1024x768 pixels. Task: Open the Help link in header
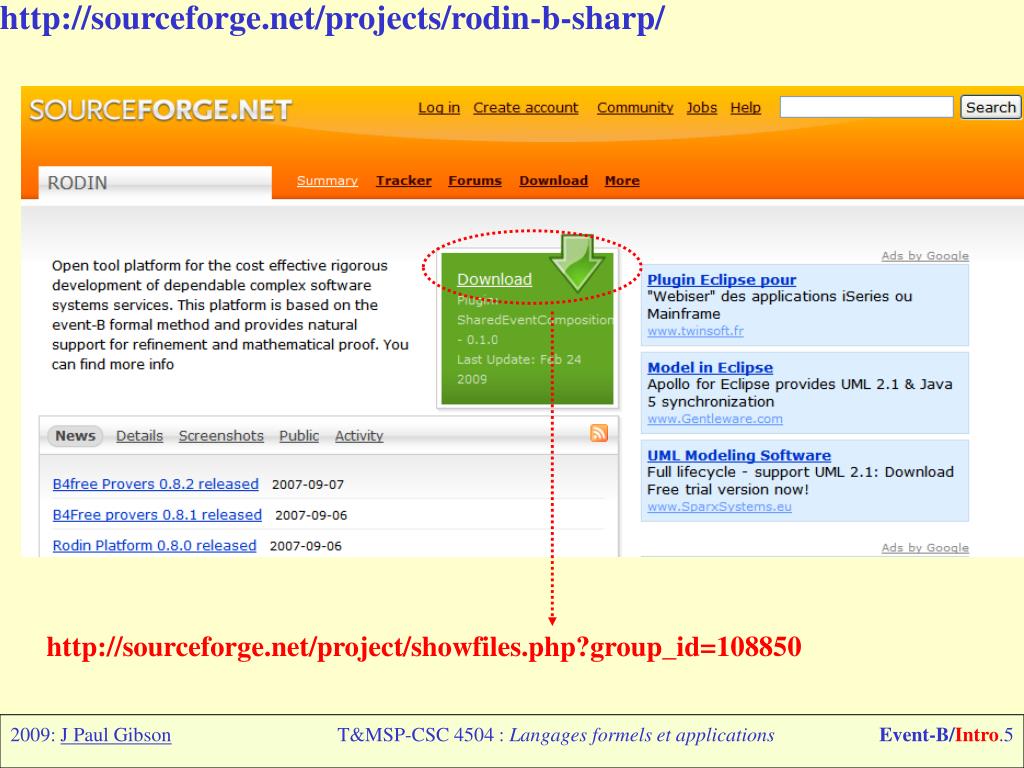[745, 108]
